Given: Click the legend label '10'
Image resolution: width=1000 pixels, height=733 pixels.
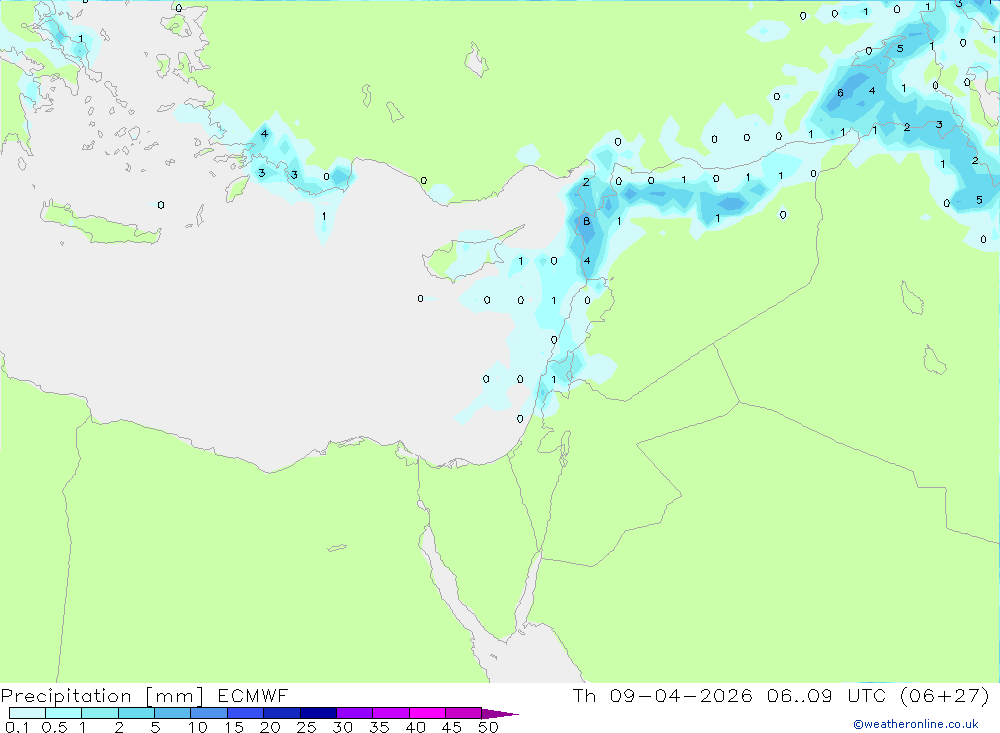Looking at the screenshot, I should point(198,727).
